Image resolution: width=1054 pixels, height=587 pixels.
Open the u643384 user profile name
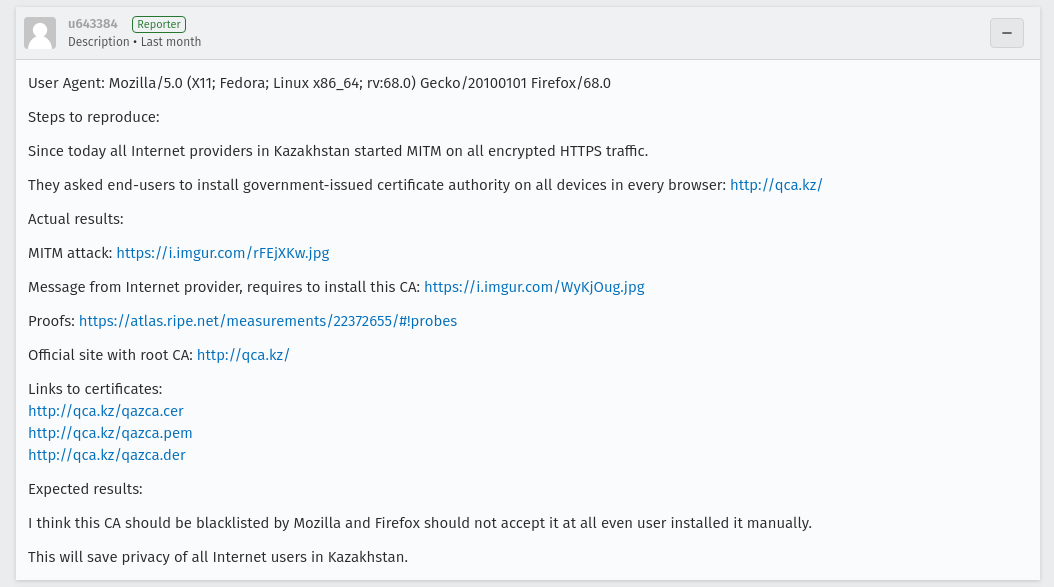click(x=93, y=24)
